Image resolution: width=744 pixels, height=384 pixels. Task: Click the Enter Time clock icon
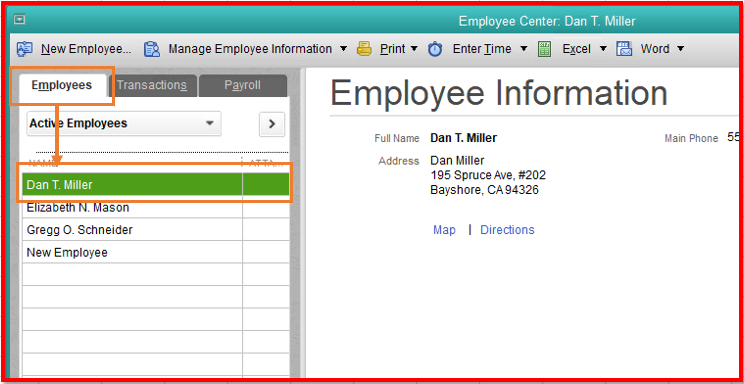(435, 49)
